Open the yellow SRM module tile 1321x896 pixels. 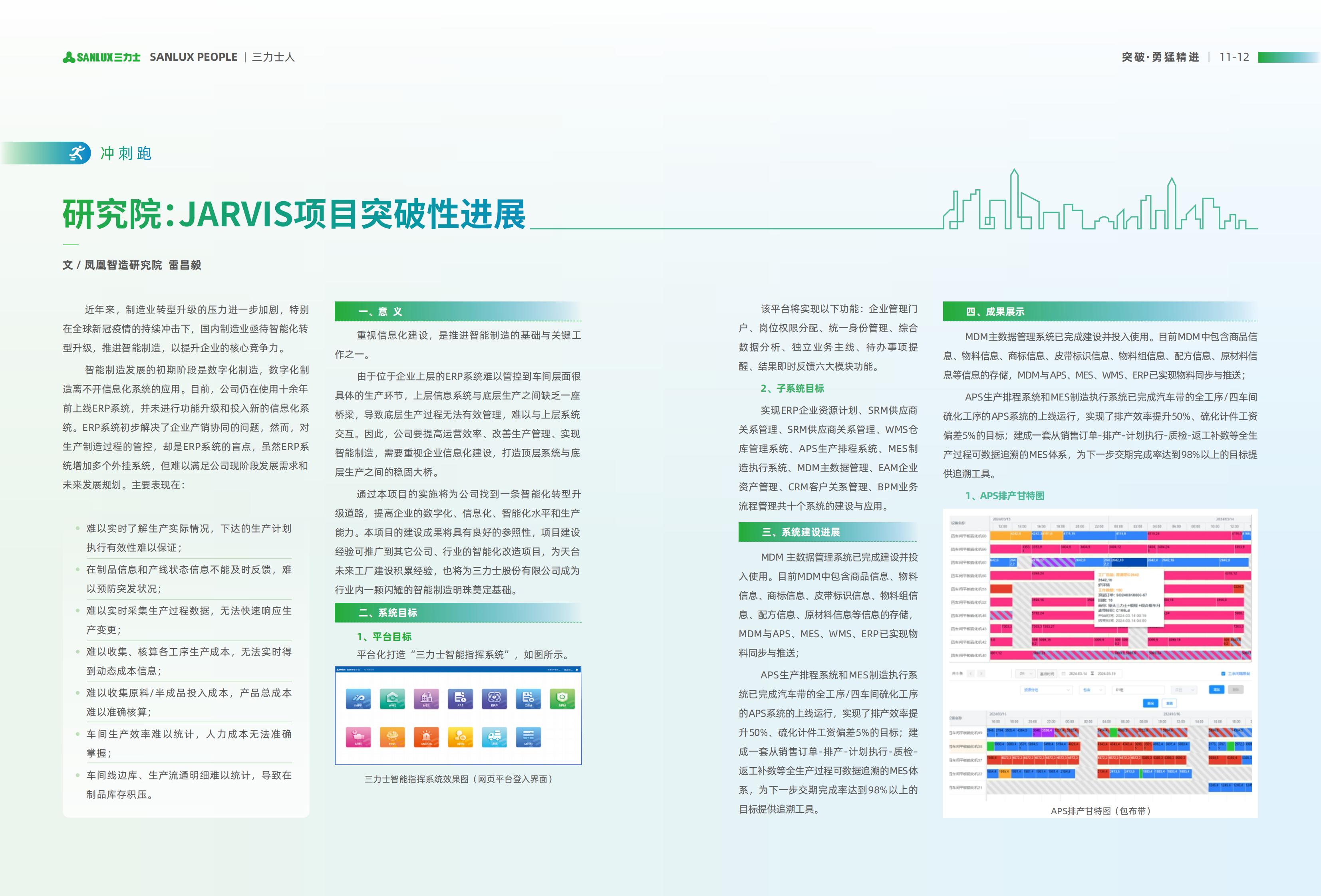461,737
